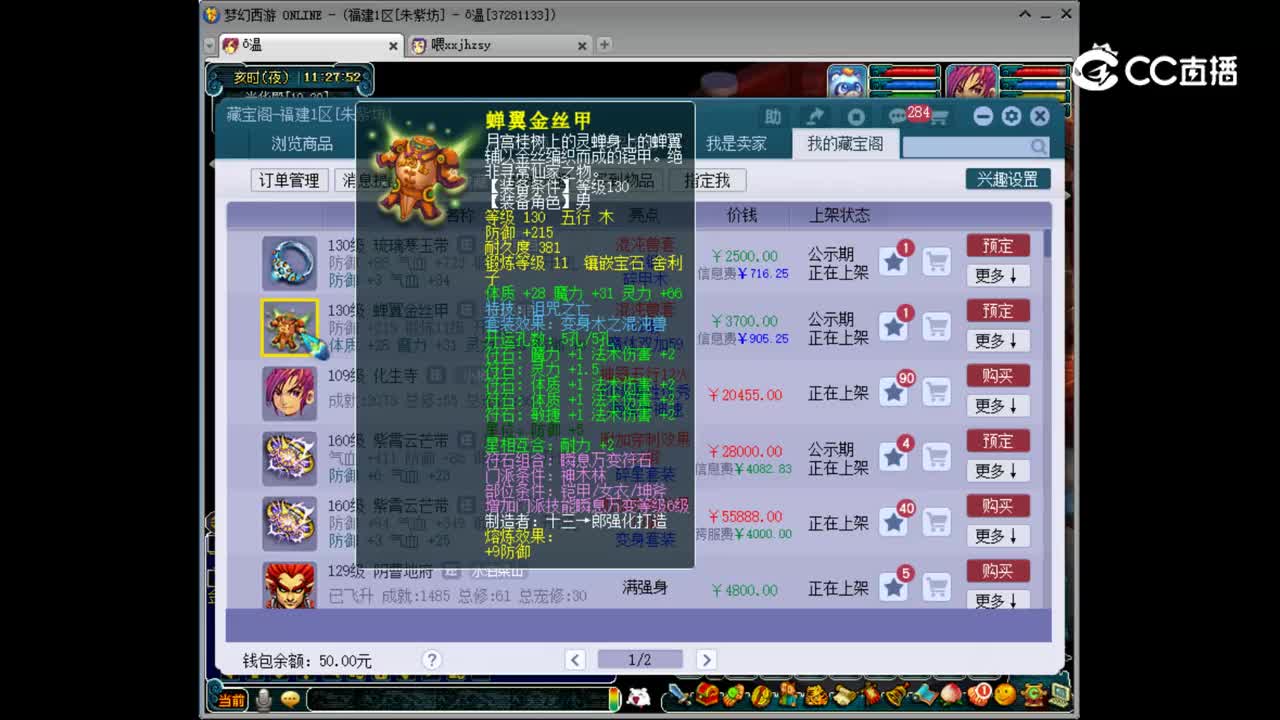1280x720 pixels.
Task: Click the sword attack icon in bottom toolbar
Action: (x=682, y=695)
